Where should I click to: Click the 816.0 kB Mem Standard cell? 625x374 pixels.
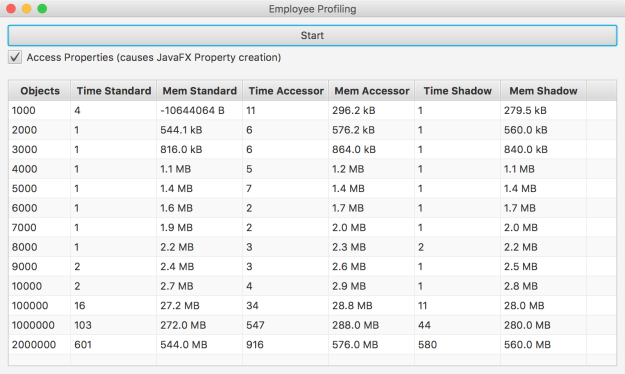pyautogui.click(x=199, y=150)
